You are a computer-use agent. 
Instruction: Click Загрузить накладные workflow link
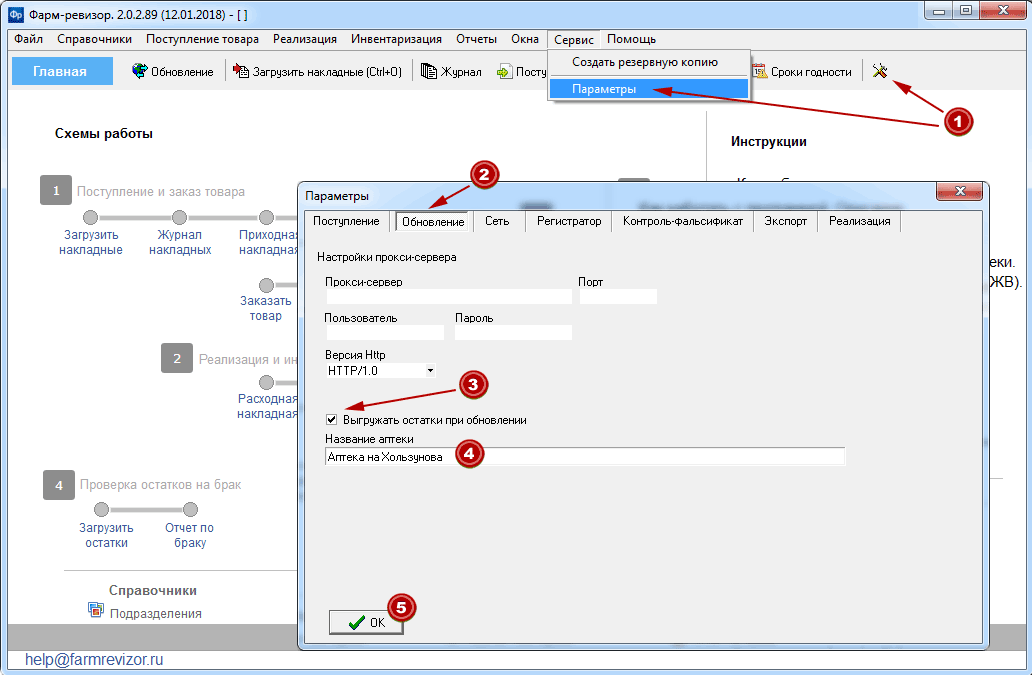click(x=91, y=242)
